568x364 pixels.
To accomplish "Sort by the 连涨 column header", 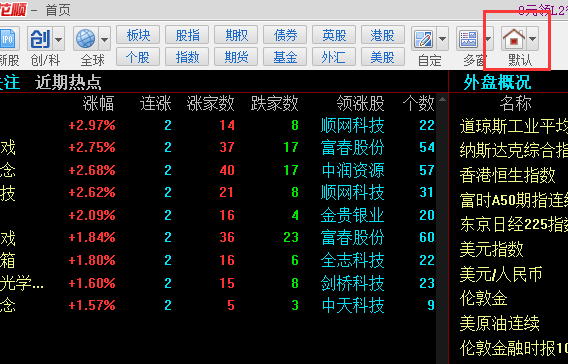I will pos(156,104).
